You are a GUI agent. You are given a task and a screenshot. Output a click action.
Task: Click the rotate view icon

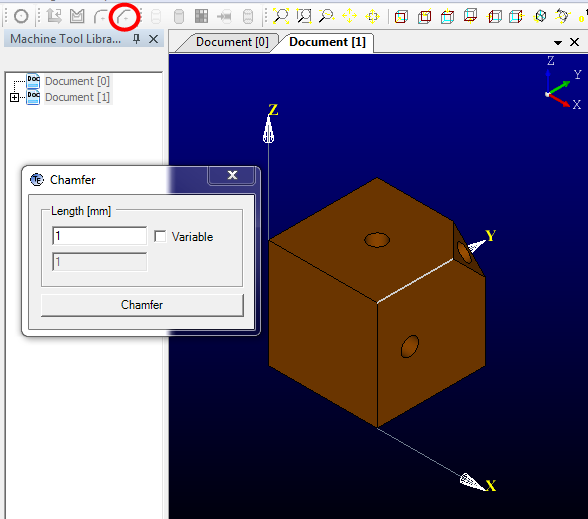(x=562, y=16)
